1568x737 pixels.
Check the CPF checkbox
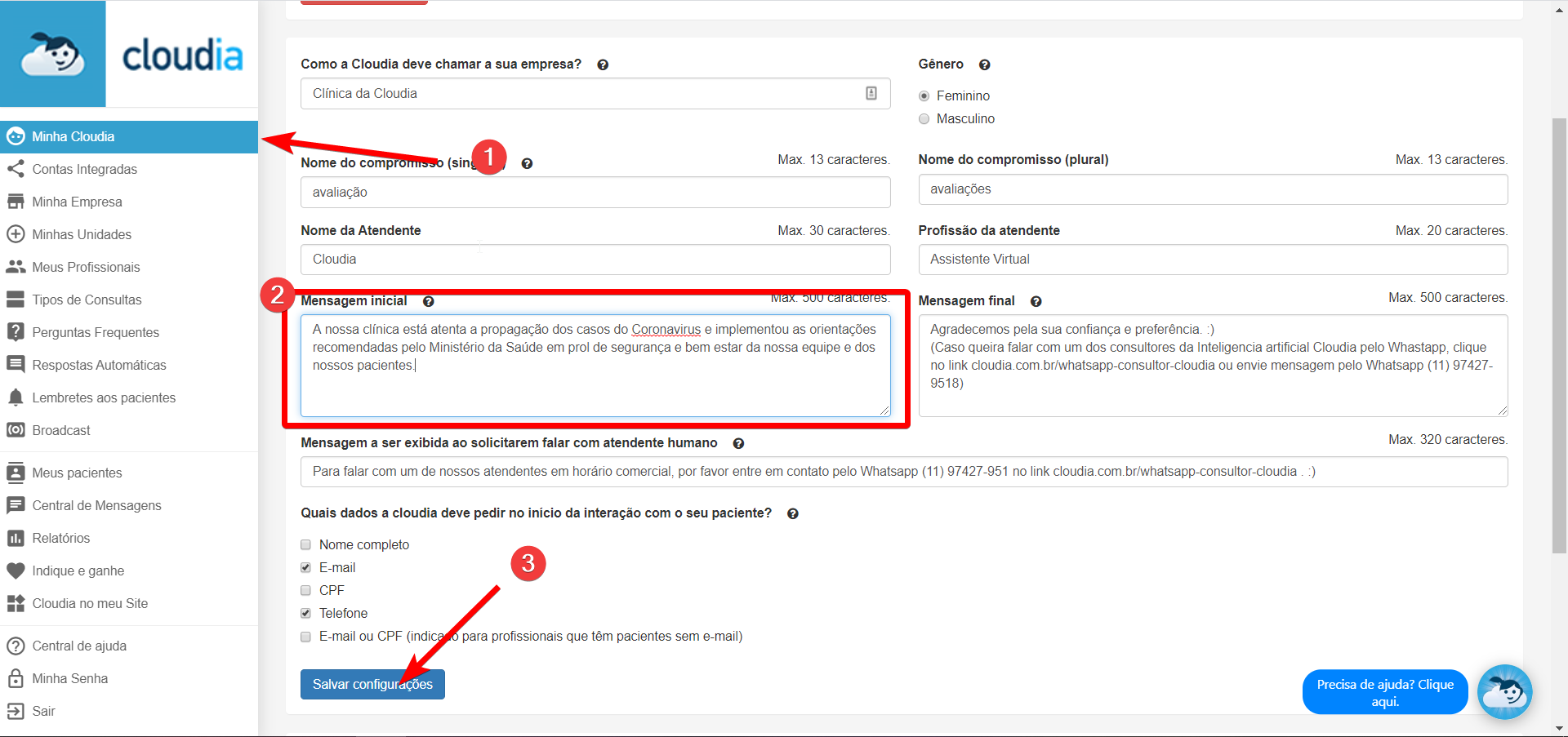point(306,590)
